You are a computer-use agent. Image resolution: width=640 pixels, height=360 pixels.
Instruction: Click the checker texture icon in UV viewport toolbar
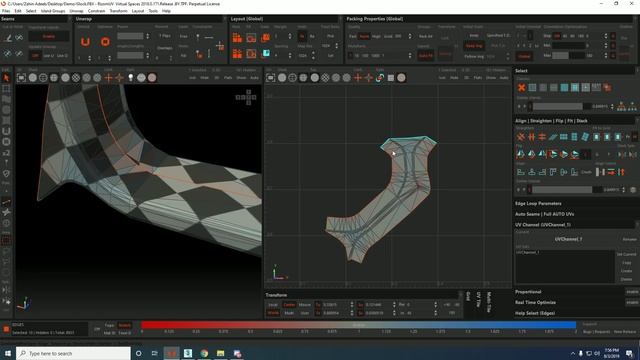click(x=325, y=78)
